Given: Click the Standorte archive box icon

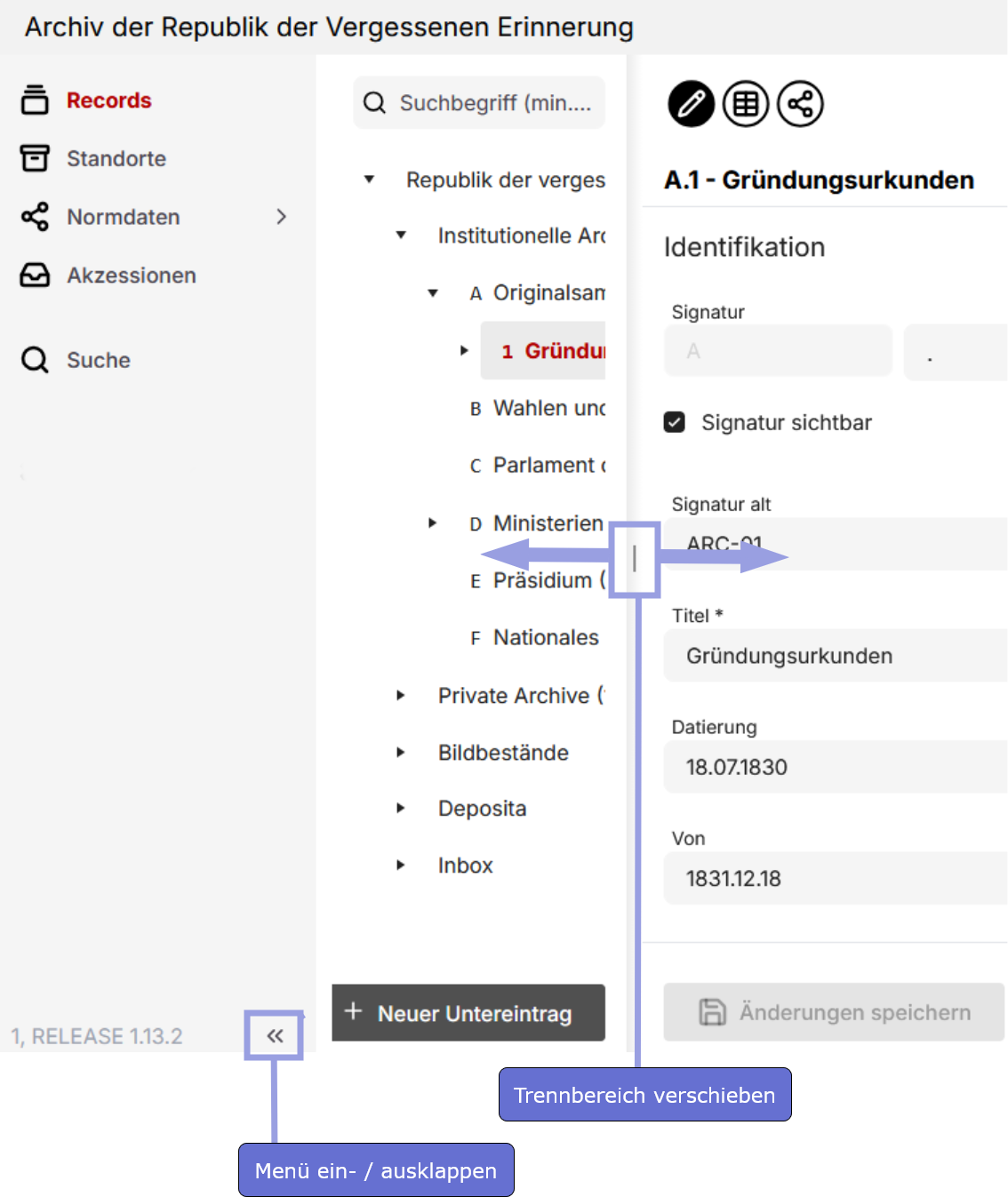Looking at the screenshot, I should pyautogui.click(x=35, y=158).
